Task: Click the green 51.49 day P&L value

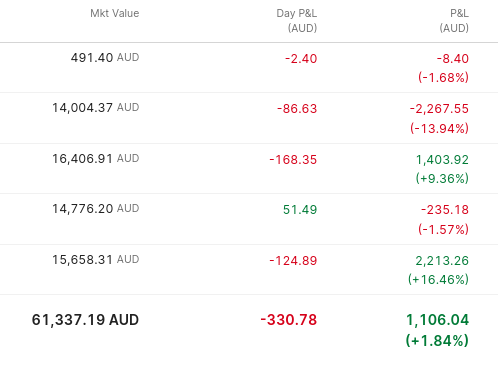Action: [x=300, y=210]
